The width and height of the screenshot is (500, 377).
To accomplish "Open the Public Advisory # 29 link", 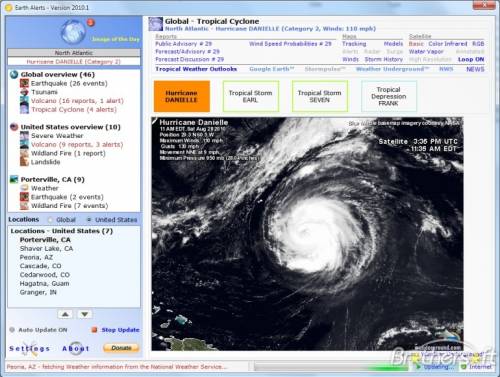I will coord(184,44).
